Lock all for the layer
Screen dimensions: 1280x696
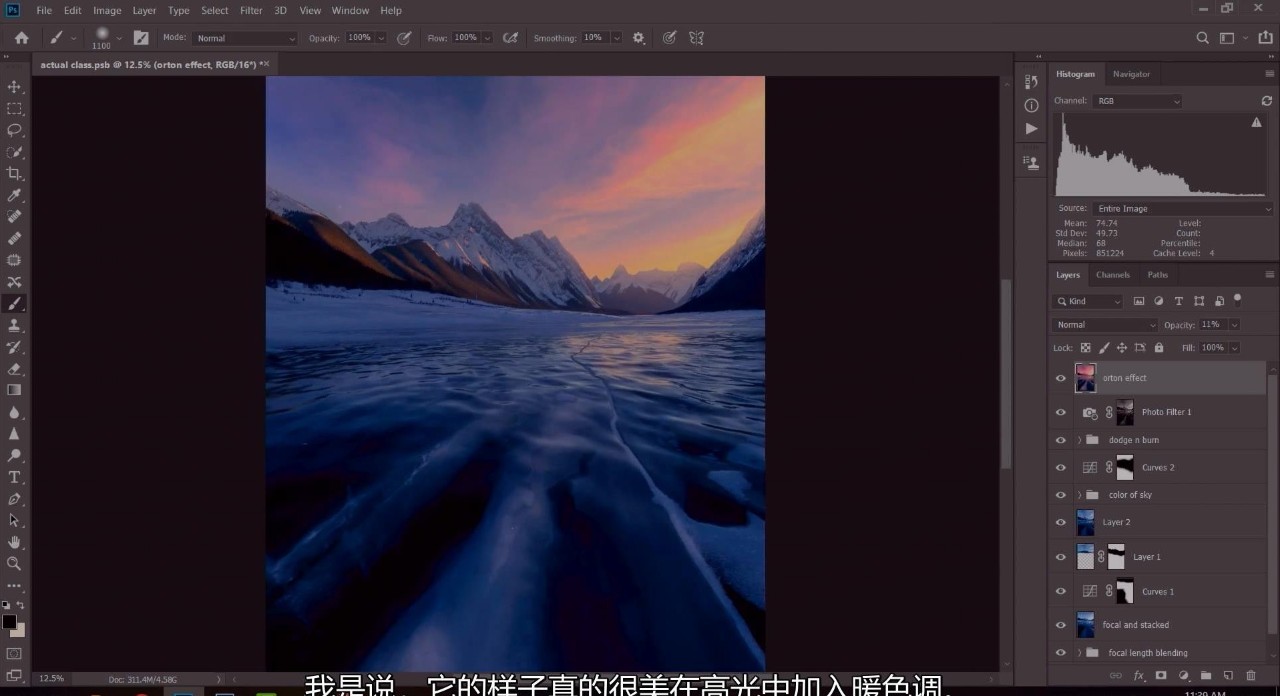pos(1158,348)
